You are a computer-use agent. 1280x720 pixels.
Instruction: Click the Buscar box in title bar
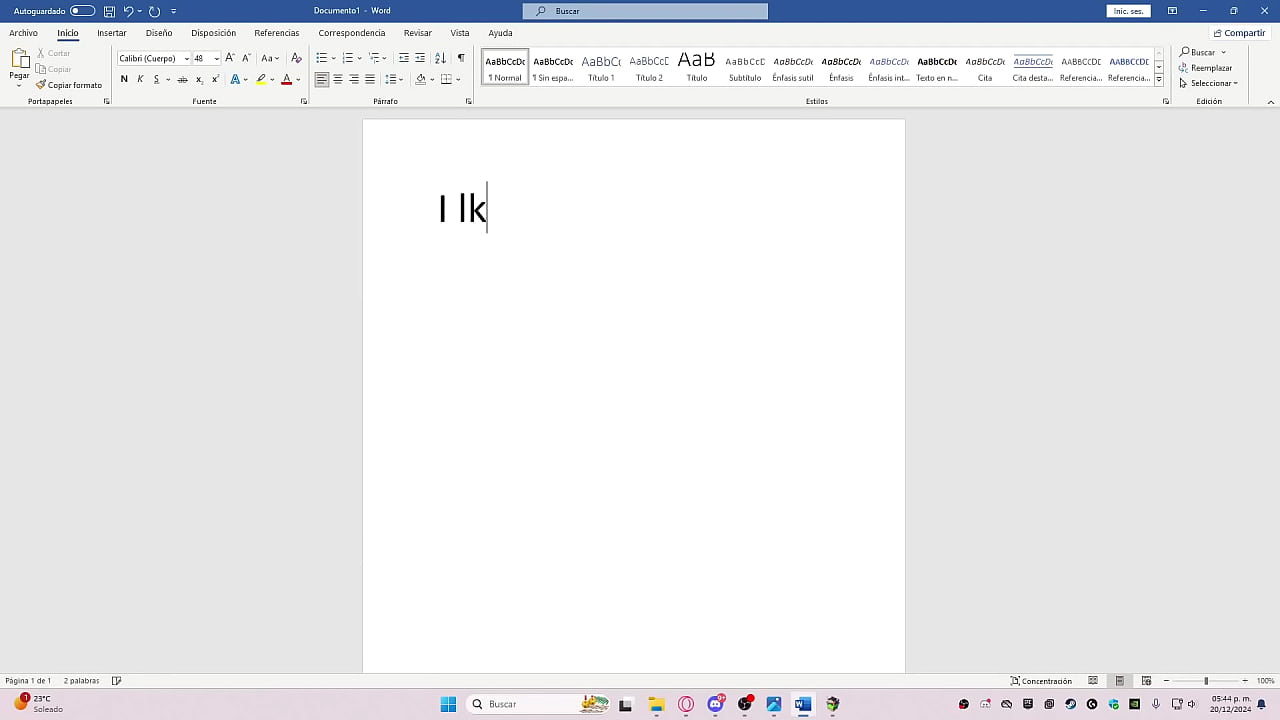pos(645,11)
